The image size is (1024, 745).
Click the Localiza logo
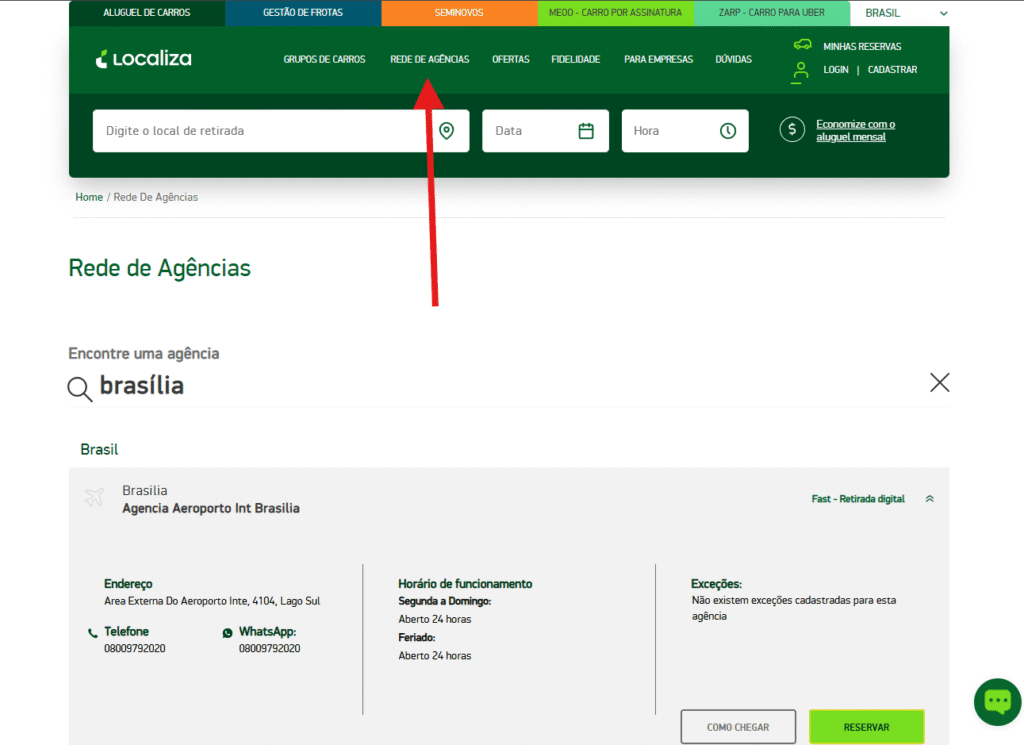[143, 59]
